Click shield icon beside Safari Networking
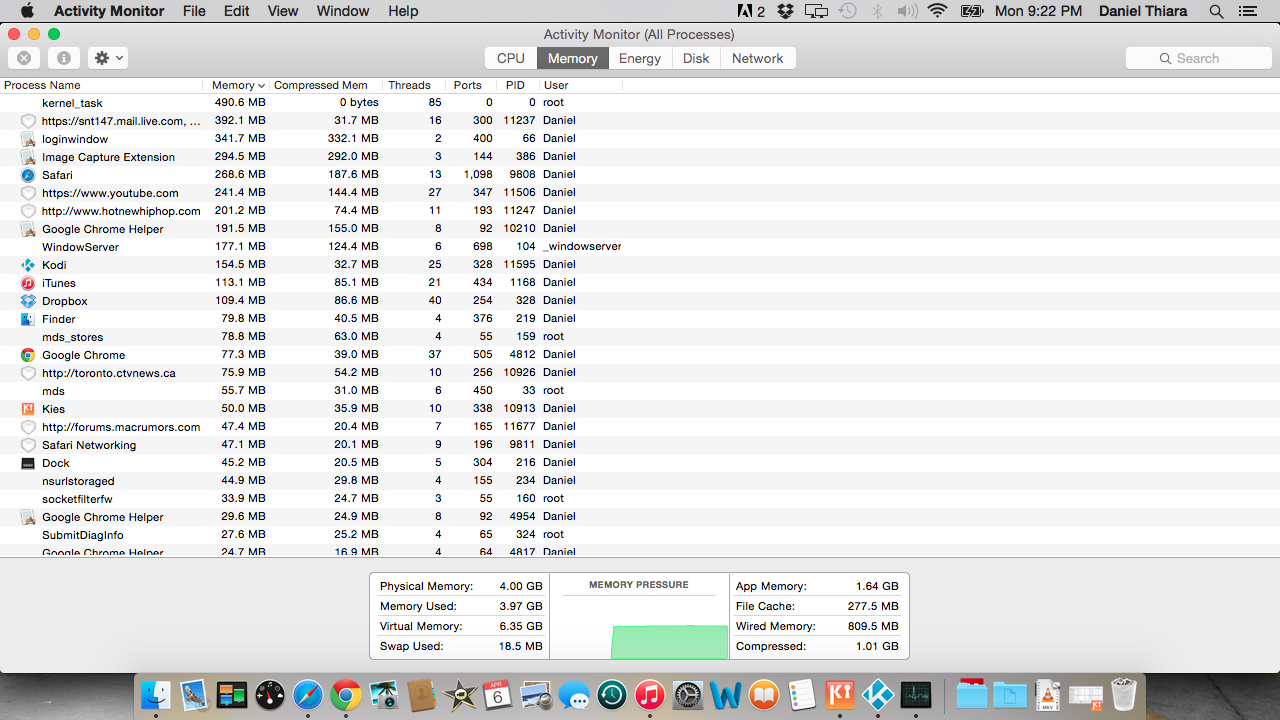 point(28,445)
